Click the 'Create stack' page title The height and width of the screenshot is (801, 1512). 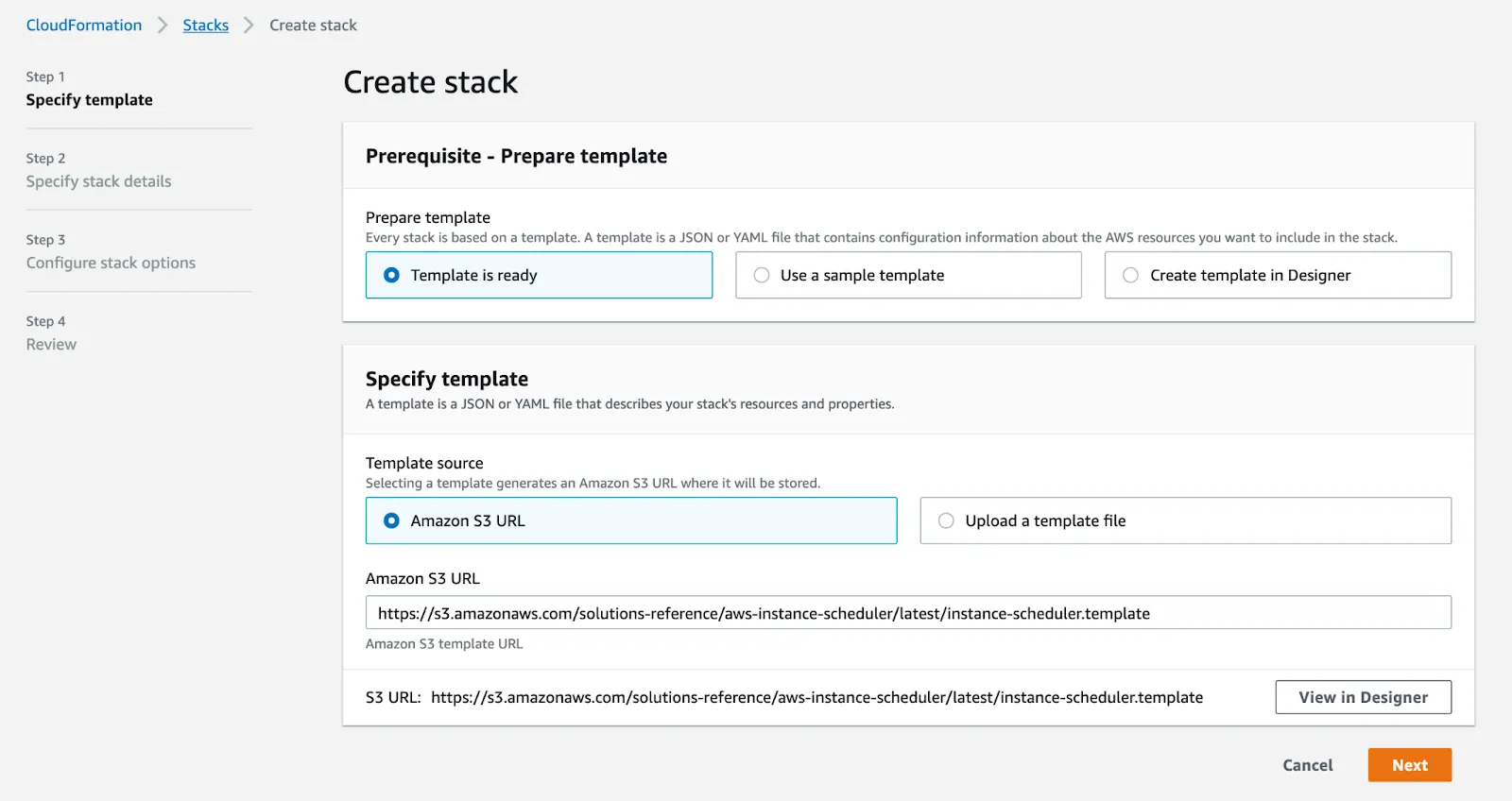point(431,82)
